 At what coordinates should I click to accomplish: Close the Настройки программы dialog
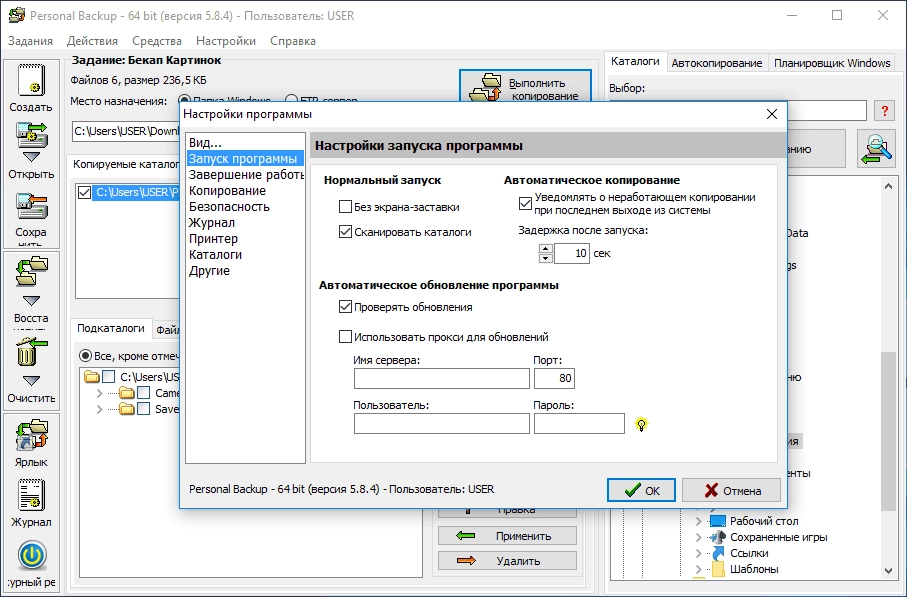(772, 114)
